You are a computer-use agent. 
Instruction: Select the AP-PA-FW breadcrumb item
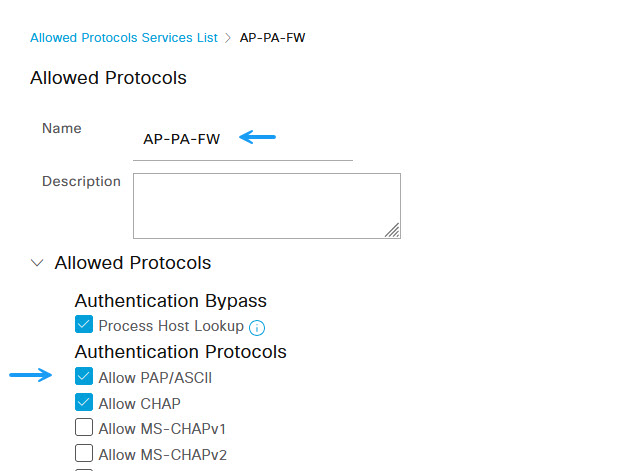272,38
